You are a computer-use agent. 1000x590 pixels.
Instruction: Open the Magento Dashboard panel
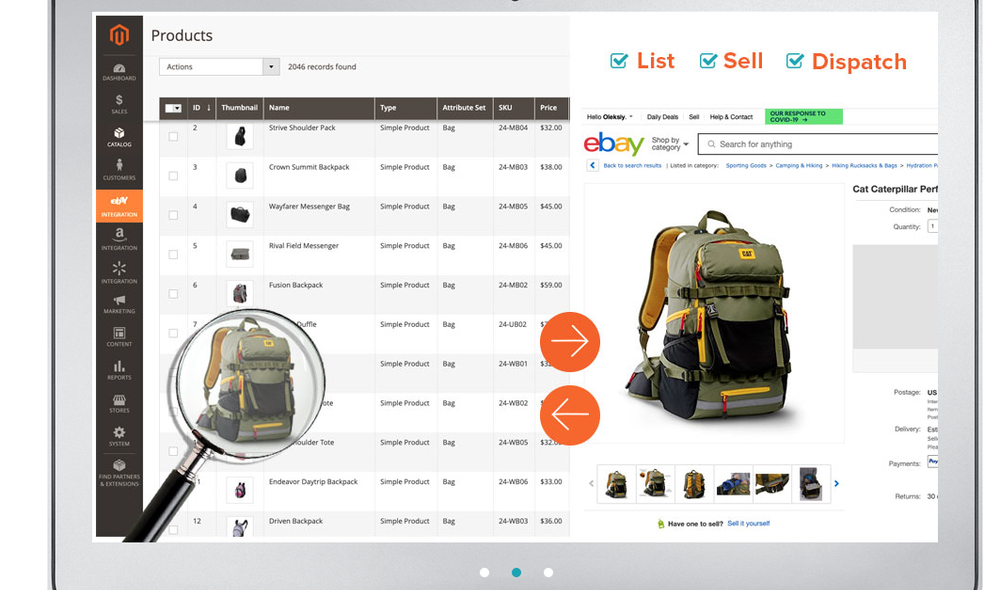[119, 70]
